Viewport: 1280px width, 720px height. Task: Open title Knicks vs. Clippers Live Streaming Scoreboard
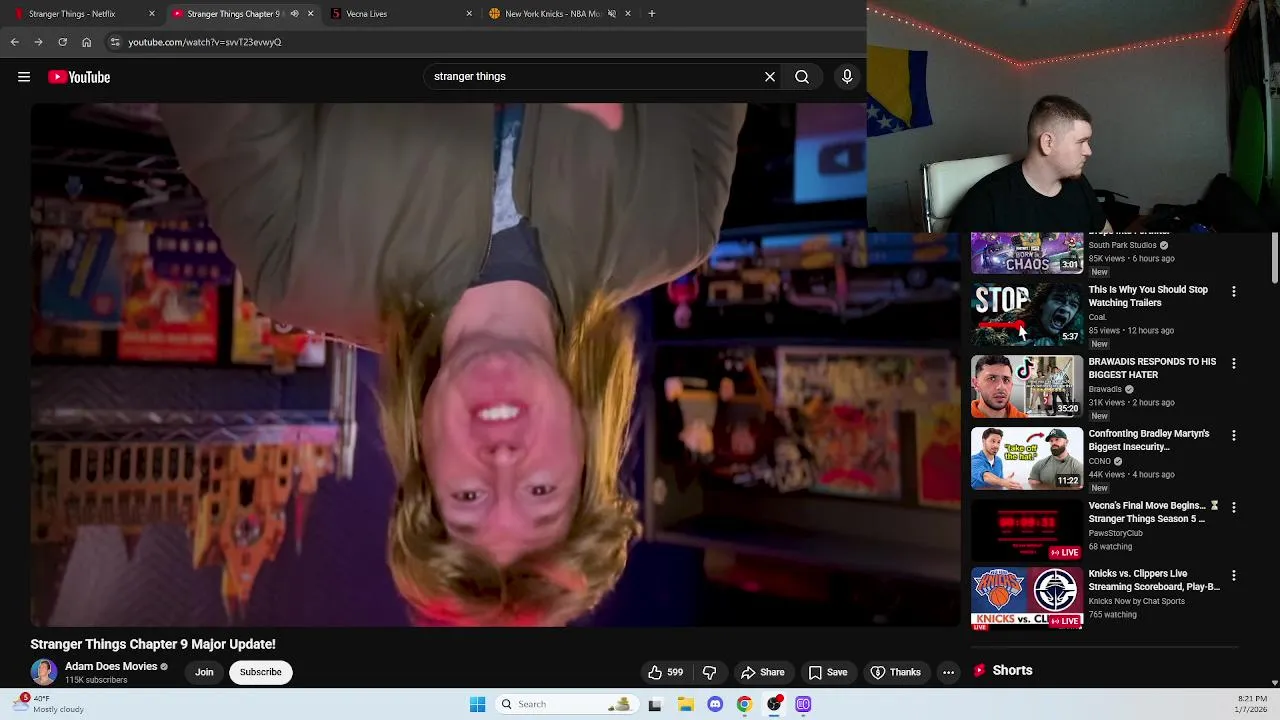click(x=1154, y=580)
